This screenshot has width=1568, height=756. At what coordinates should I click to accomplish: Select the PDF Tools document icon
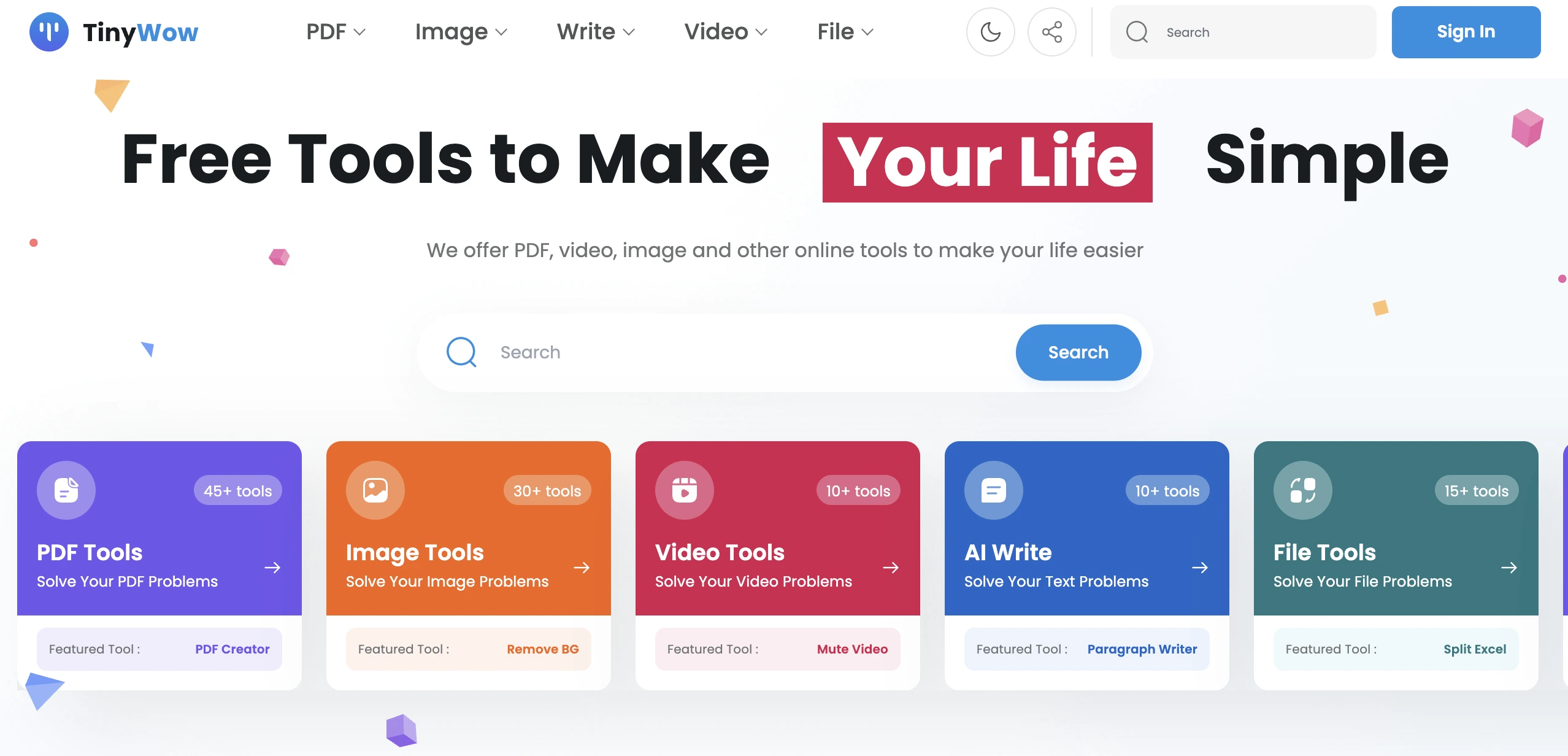click(x=66, y=490)
